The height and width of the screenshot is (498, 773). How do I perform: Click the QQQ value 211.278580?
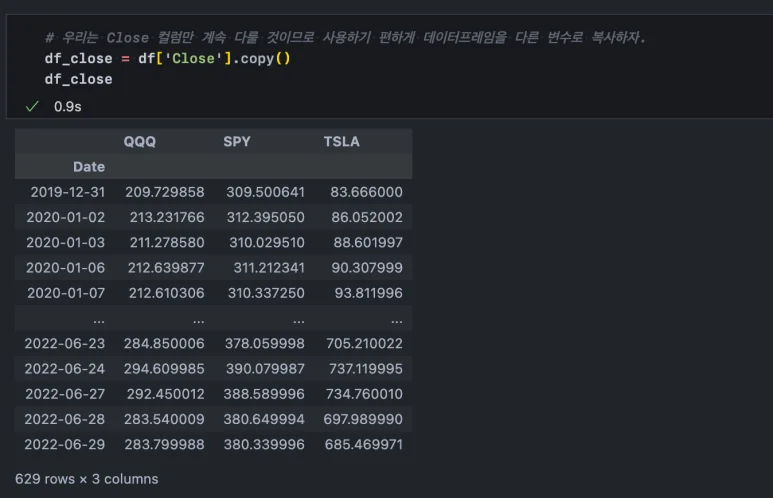[166, 242]
